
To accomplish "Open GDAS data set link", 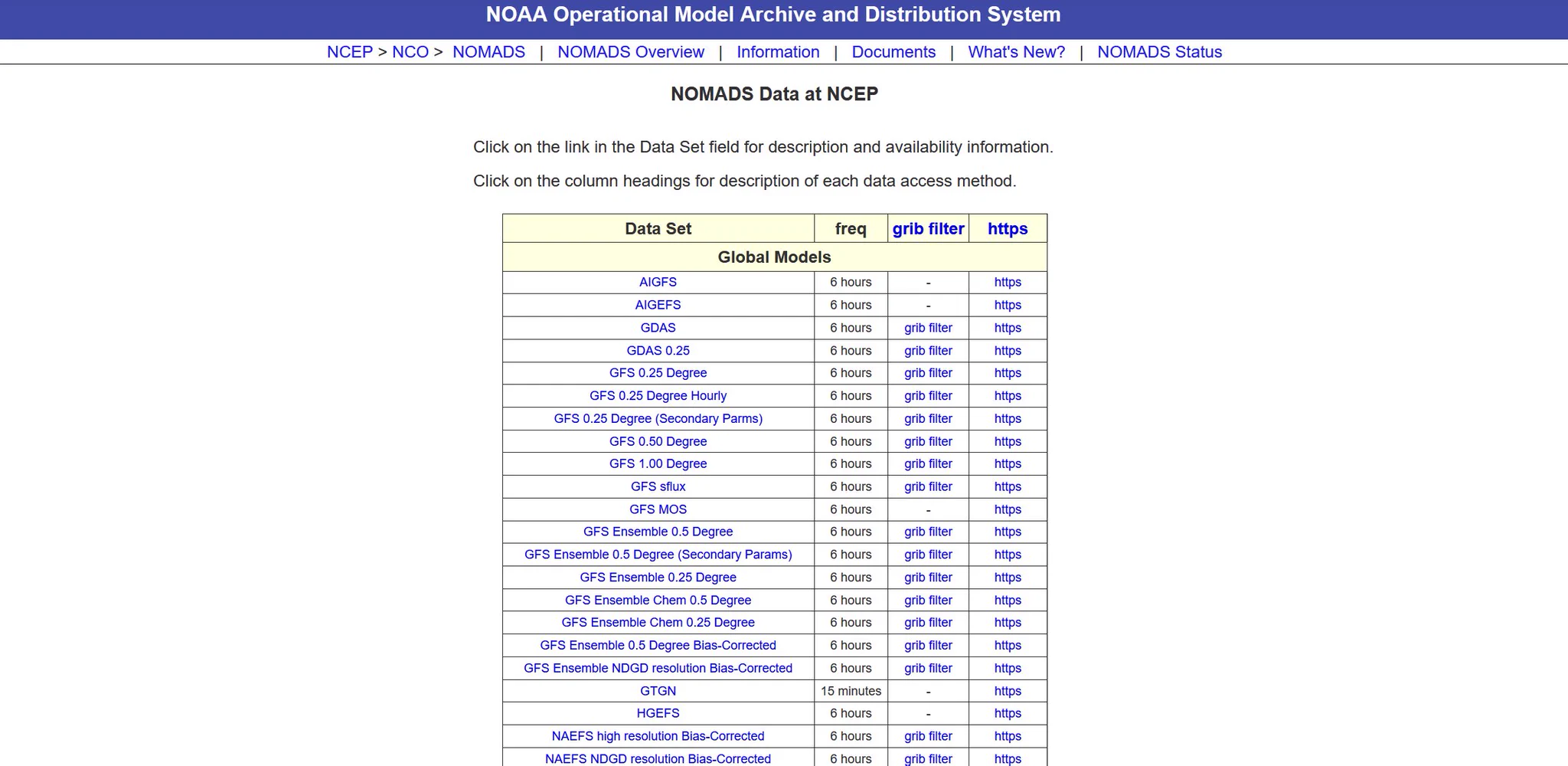I will click(x=658, y=328).
